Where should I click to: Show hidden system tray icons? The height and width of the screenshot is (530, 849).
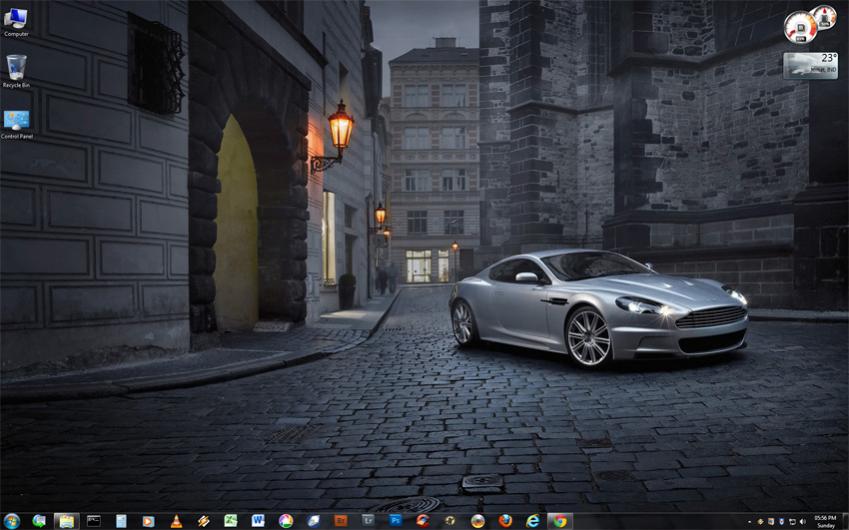tap(749, 522)
